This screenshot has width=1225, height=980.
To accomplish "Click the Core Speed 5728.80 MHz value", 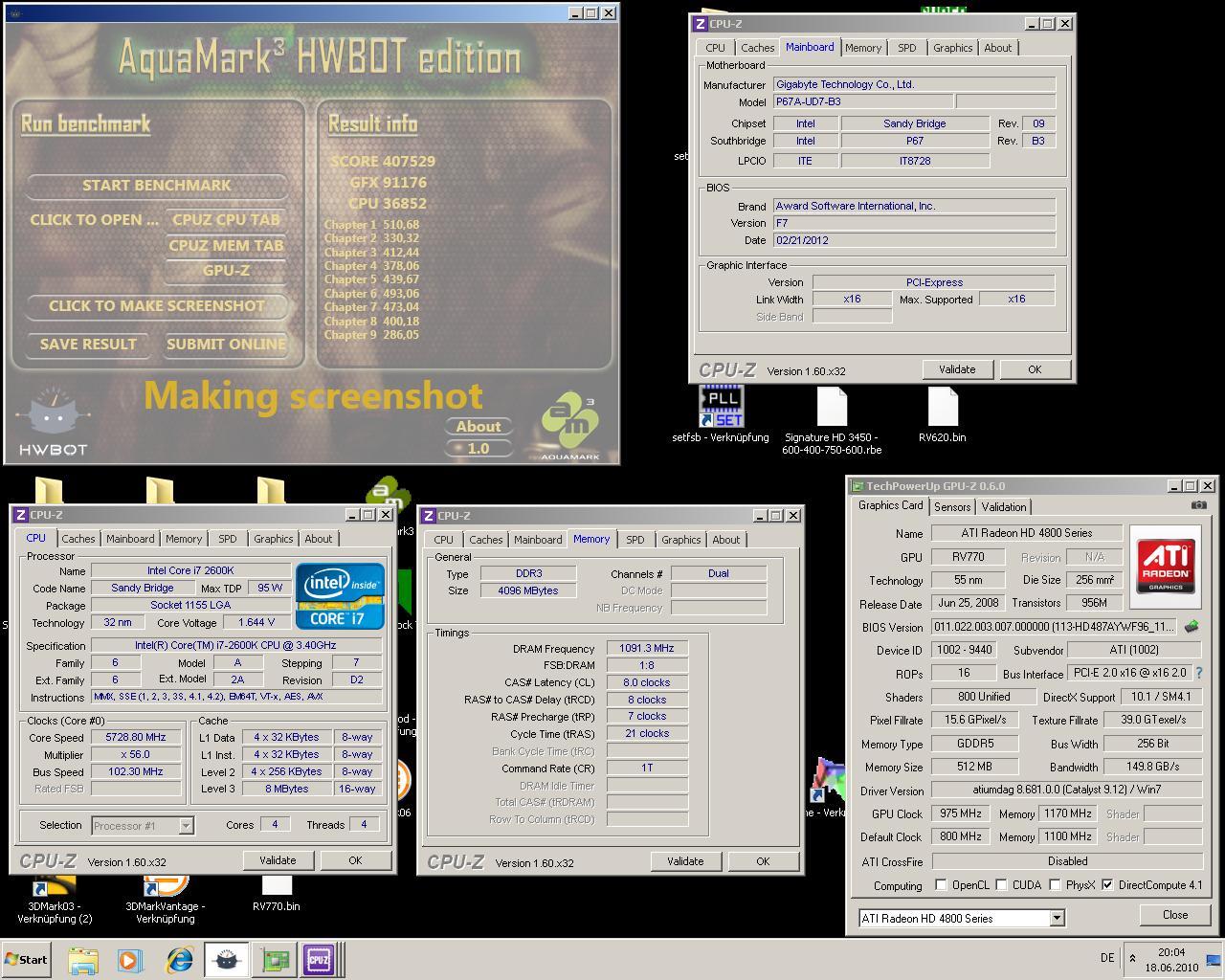I will point(136,738).
